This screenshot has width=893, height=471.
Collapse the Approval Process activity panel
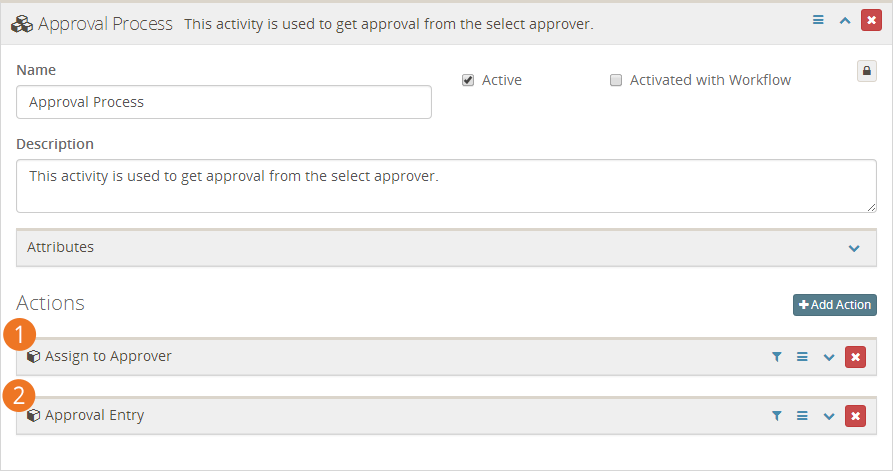point(845,21)
